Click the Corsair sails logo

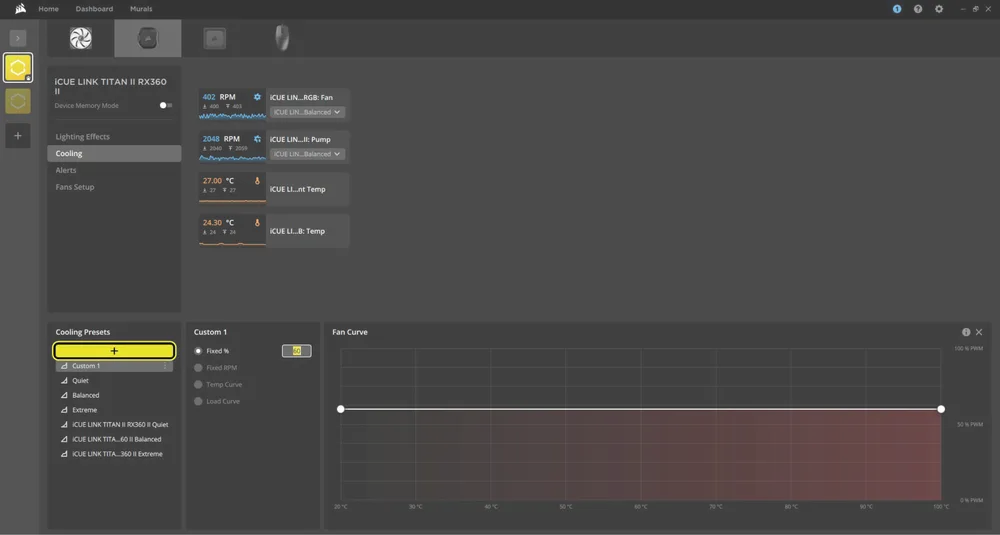point(20,9)
